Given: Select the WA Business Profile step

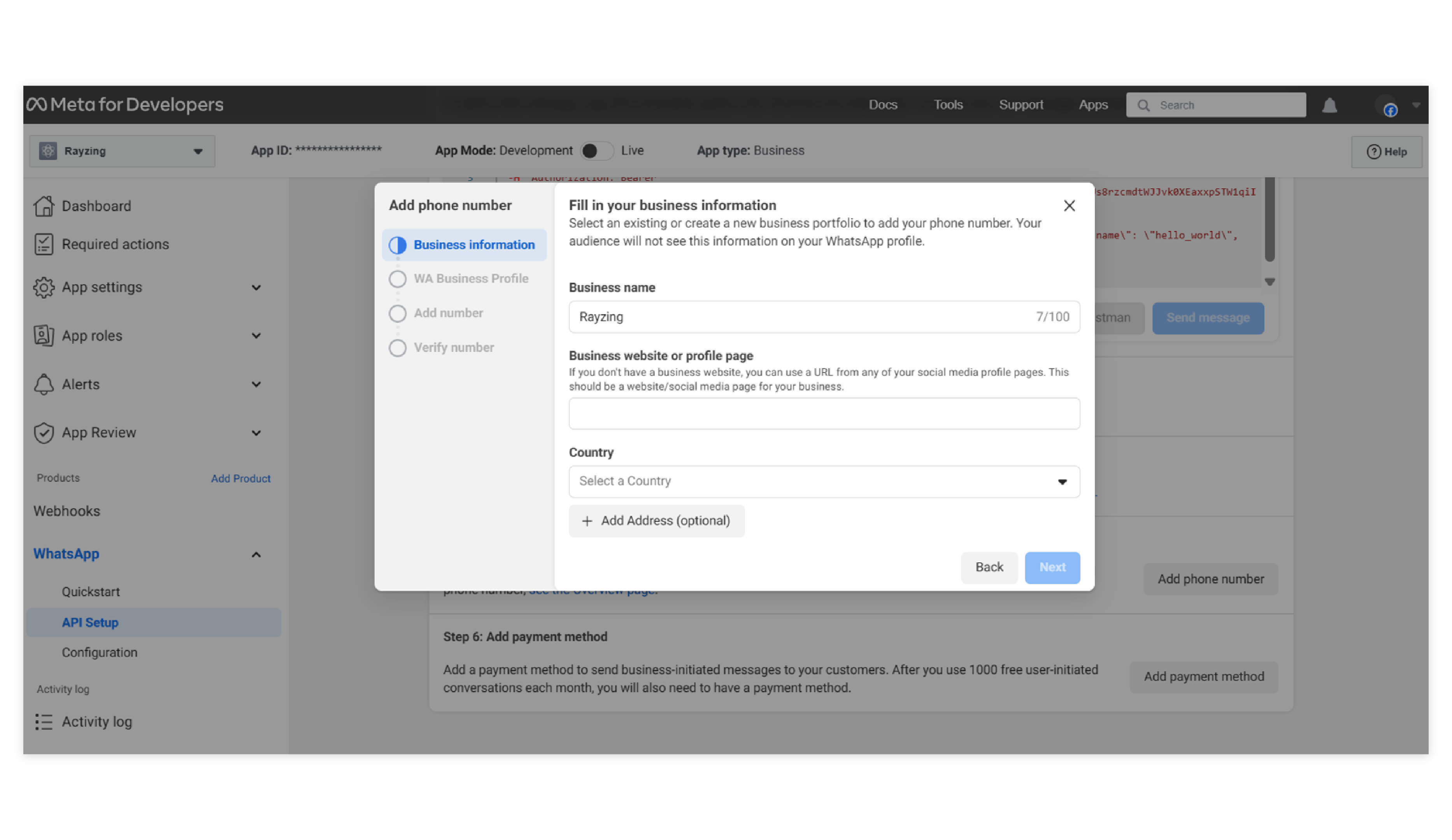Looking at the screenshot, I should [470, 279].
